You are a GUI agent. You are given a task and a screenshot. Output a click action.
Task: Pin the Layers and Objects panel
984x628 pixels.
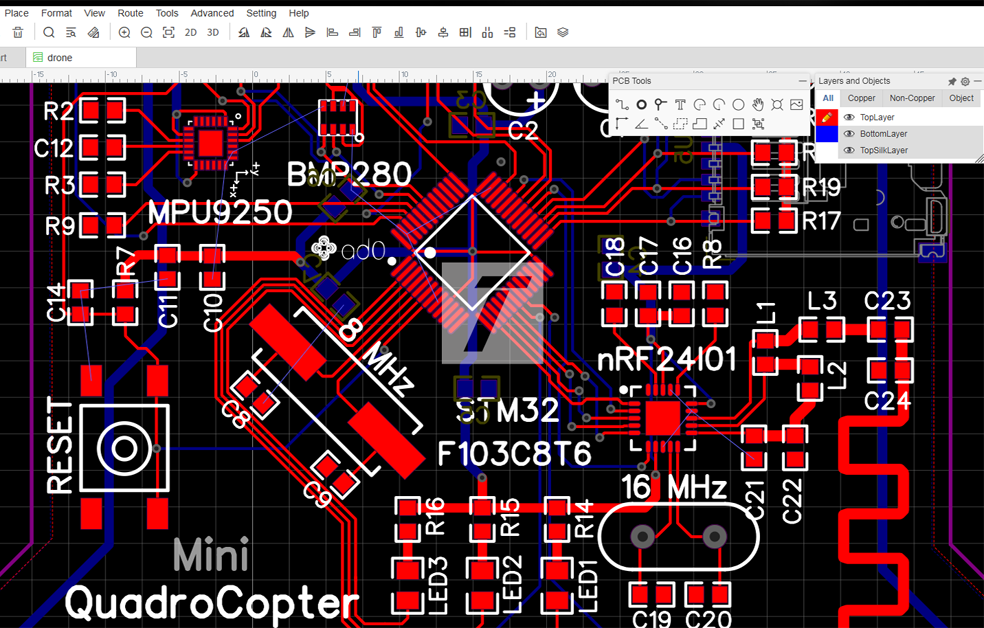(952, 82)
